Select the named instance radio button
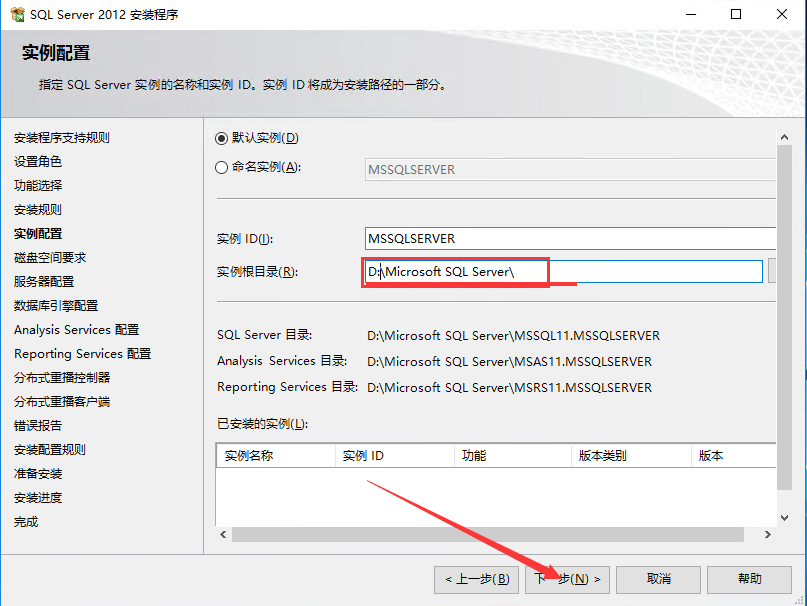The image size is (807, 606). 221,167
